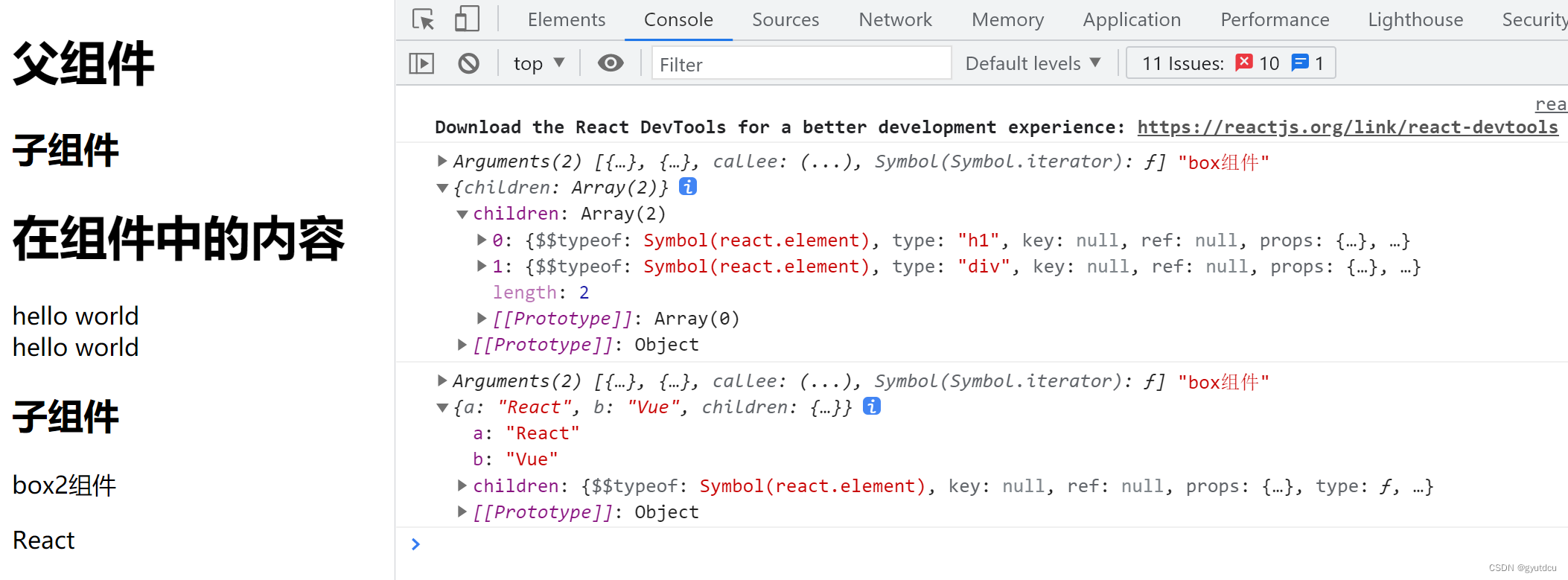Open the react-devtools download link

(1347, 127)
